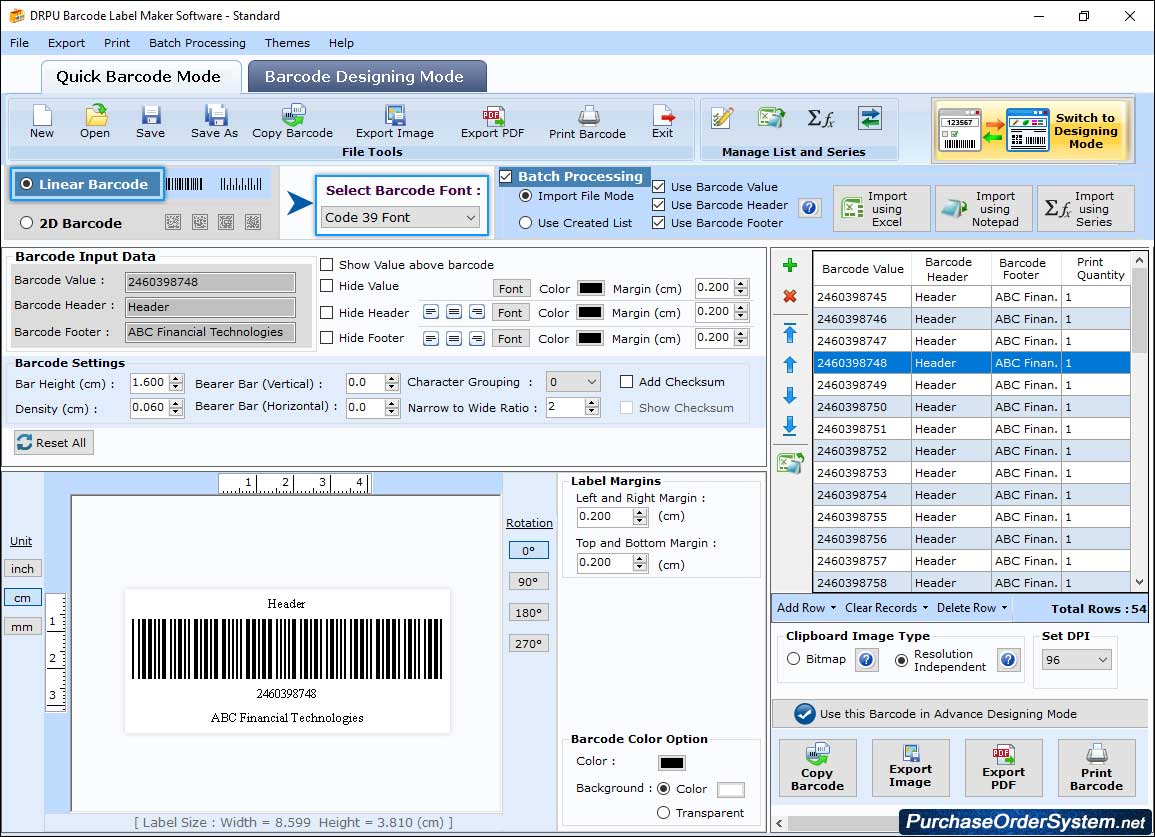Screen dimensions: 1155x837
Task: Open the Character Grouping dropdown
Action: pos(573,382)
